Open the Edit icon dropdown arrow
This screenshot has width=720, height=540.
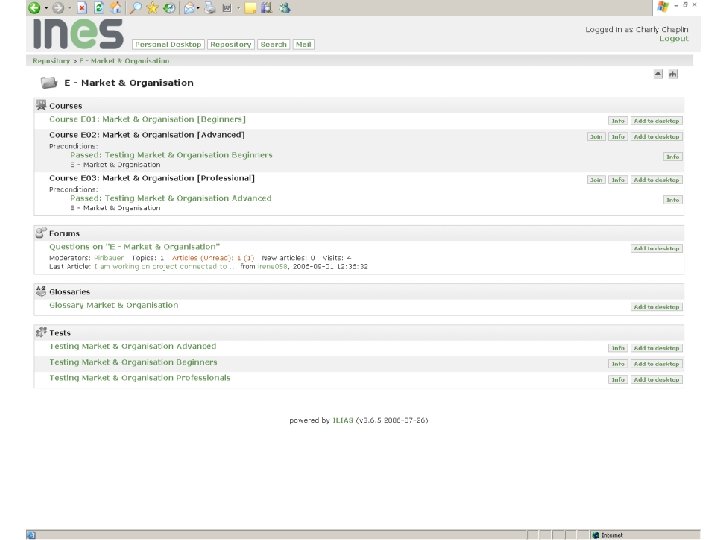point(238,8)
